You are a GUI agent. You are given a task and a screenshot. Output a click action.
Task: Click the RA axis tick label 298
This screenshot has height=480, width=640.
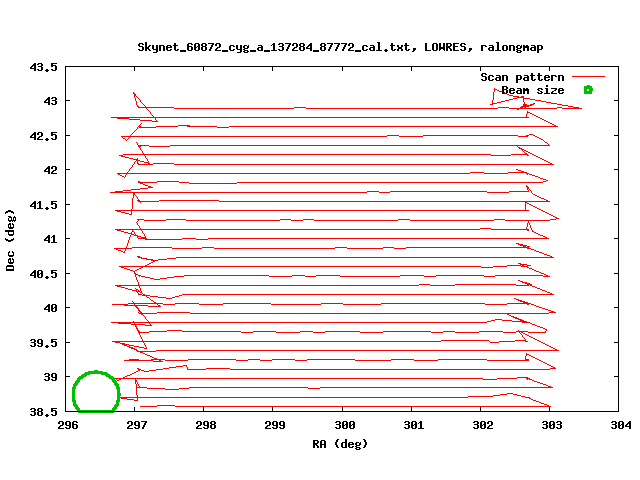[206, 425]
